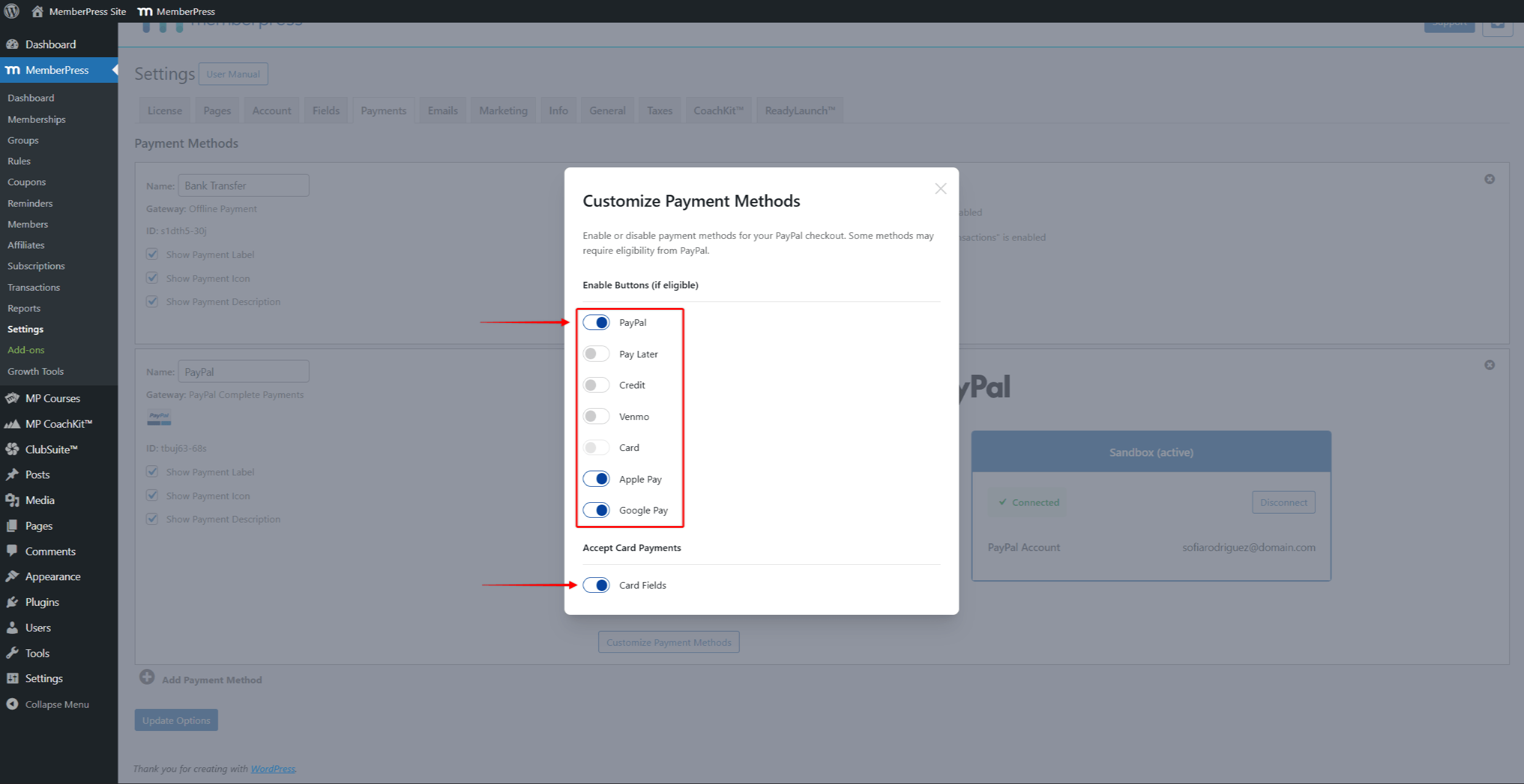1524x784 pixels.
Task: Select the ClubSuite™ sidebar icon
Action: coord(13,449)
